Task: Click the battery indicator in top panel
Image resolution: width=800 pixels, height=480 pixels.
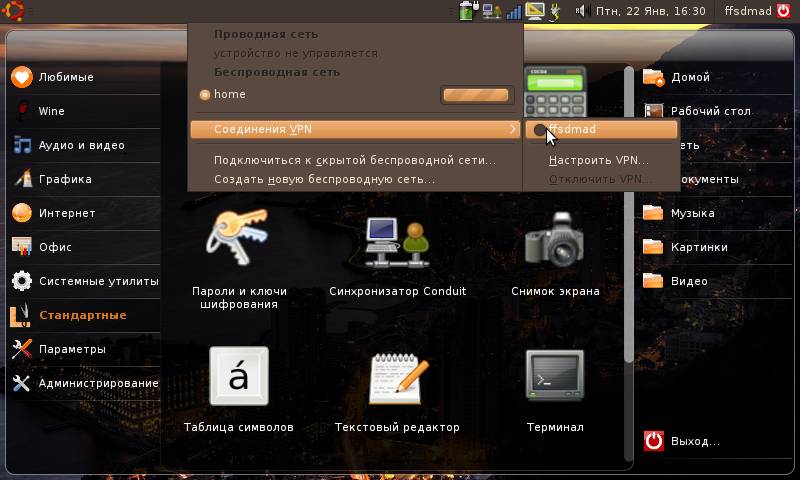Action: point(468,11)
